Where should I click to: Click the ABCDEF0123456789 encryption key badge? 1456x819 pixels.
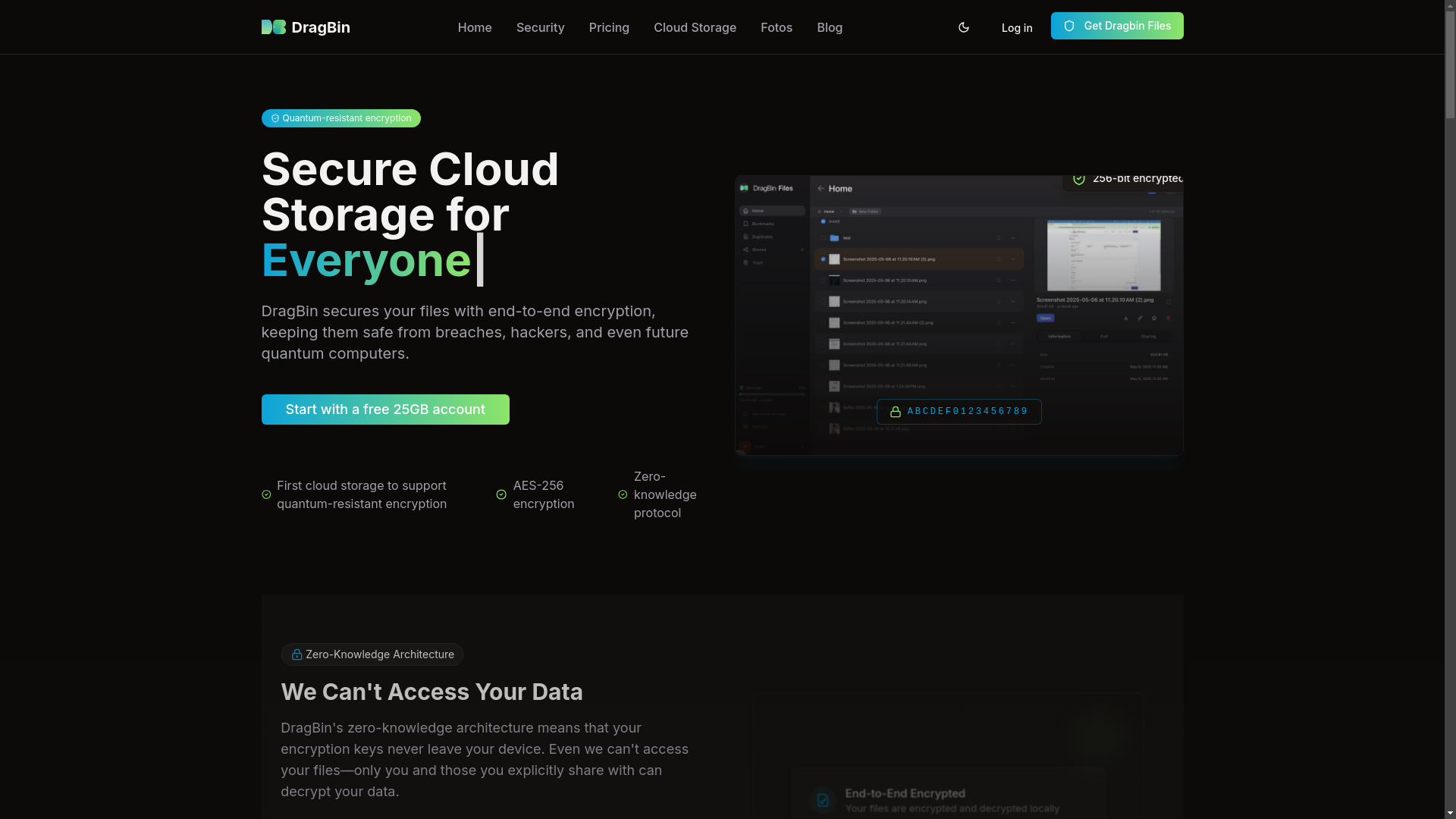point(959,412)
